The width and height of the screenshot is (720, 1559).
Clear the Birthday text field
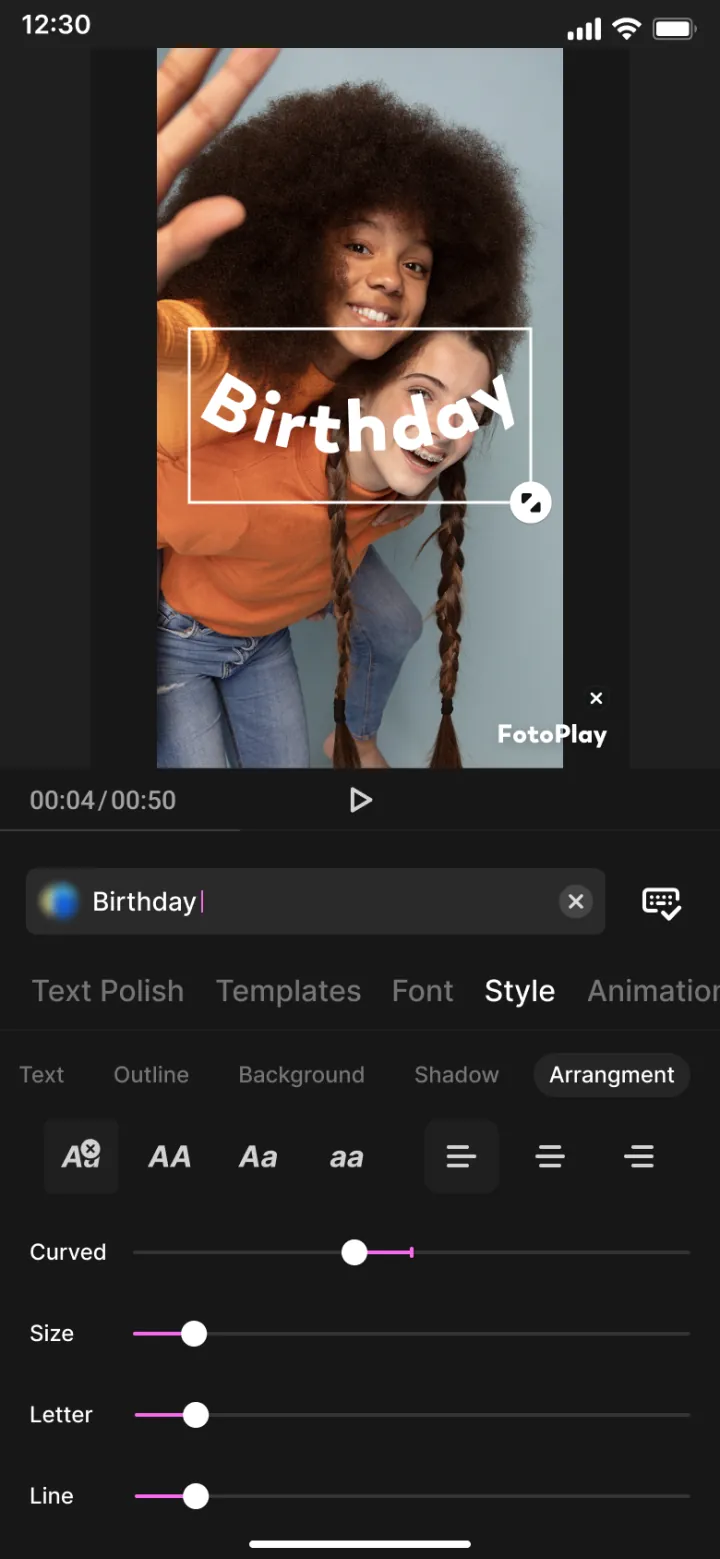click(575, 902)
